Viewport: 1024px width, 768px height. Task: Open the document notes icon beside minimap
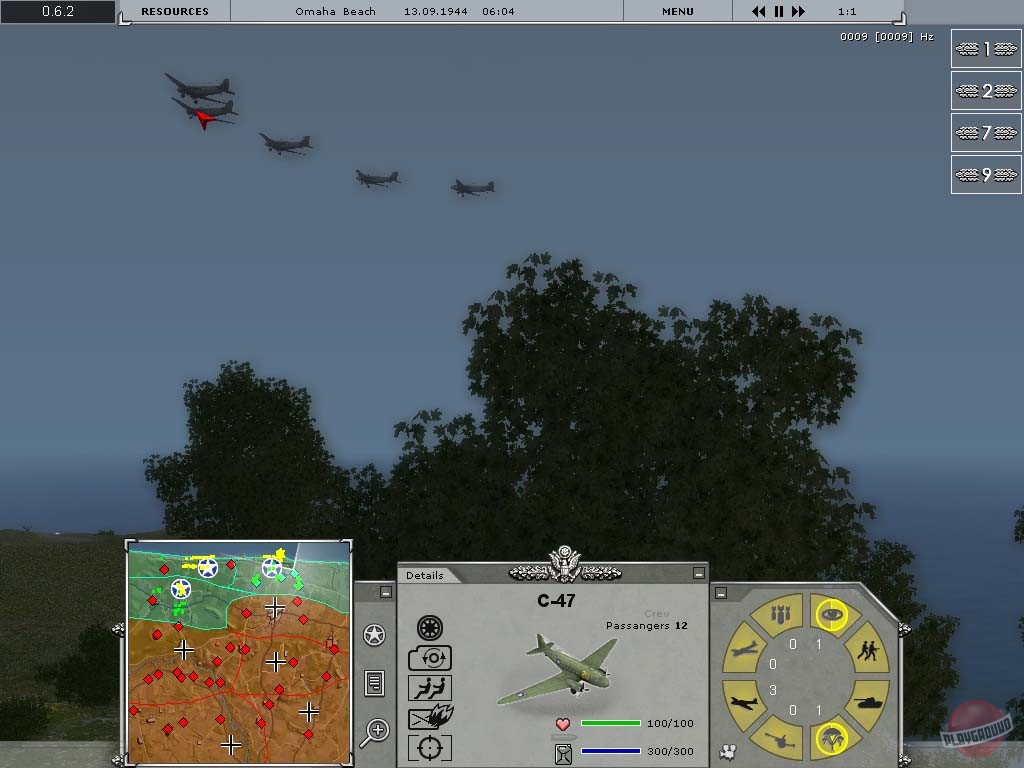[x=375, y=684]
